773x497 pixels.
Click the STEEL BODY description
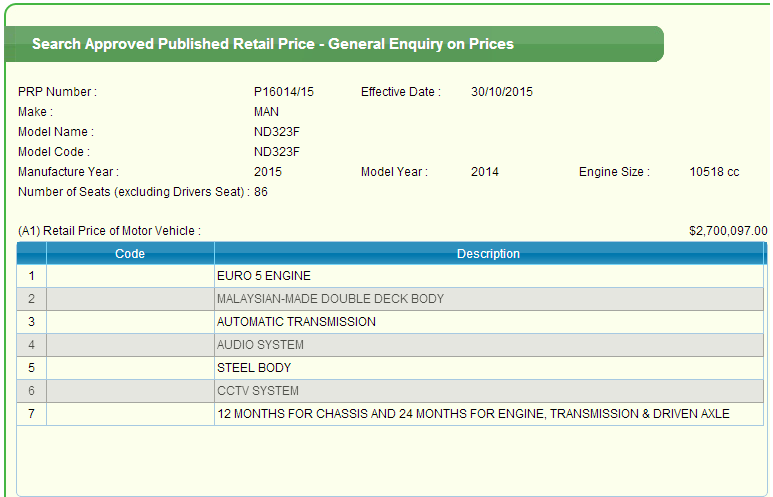254,368
